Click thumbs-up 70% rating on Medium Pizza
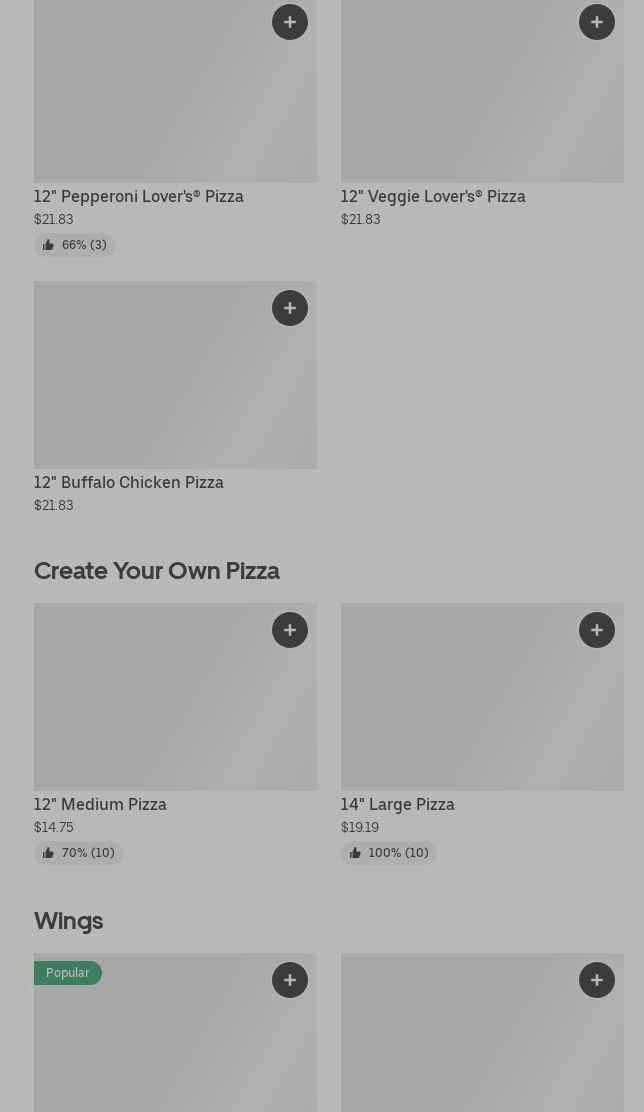The height and width of the screenshot is (1112, 644). point(78,853)
